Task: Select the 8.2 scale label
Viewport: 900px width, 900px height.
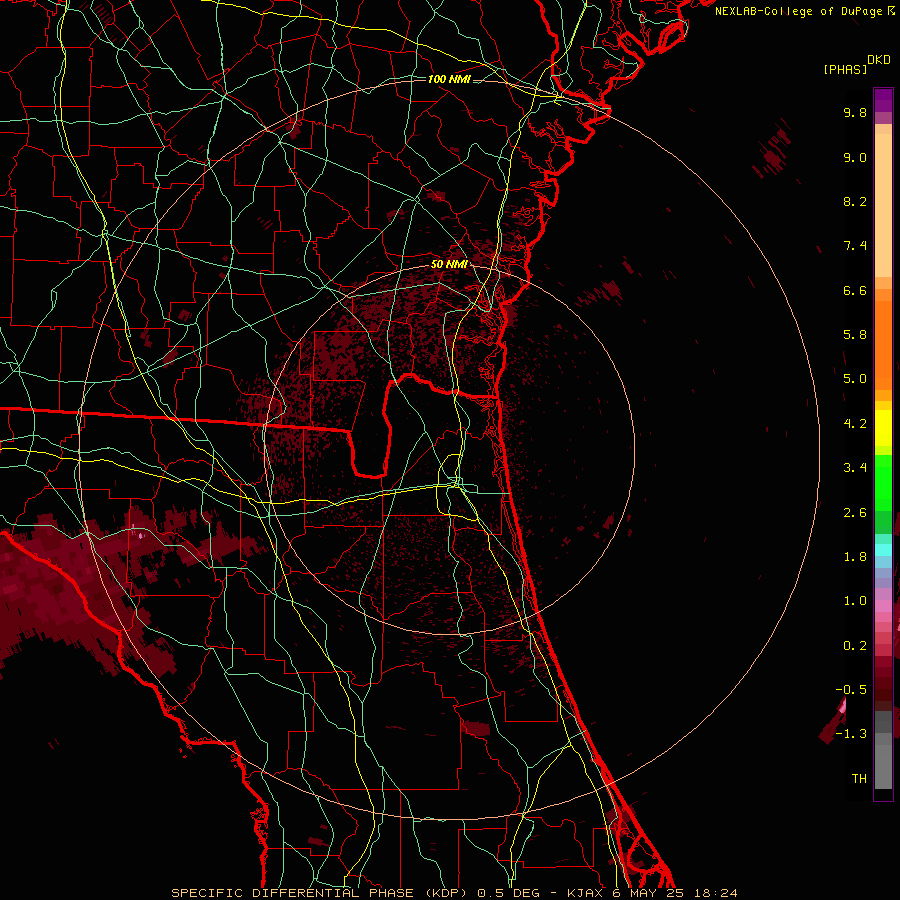Action: click(855, 201)
